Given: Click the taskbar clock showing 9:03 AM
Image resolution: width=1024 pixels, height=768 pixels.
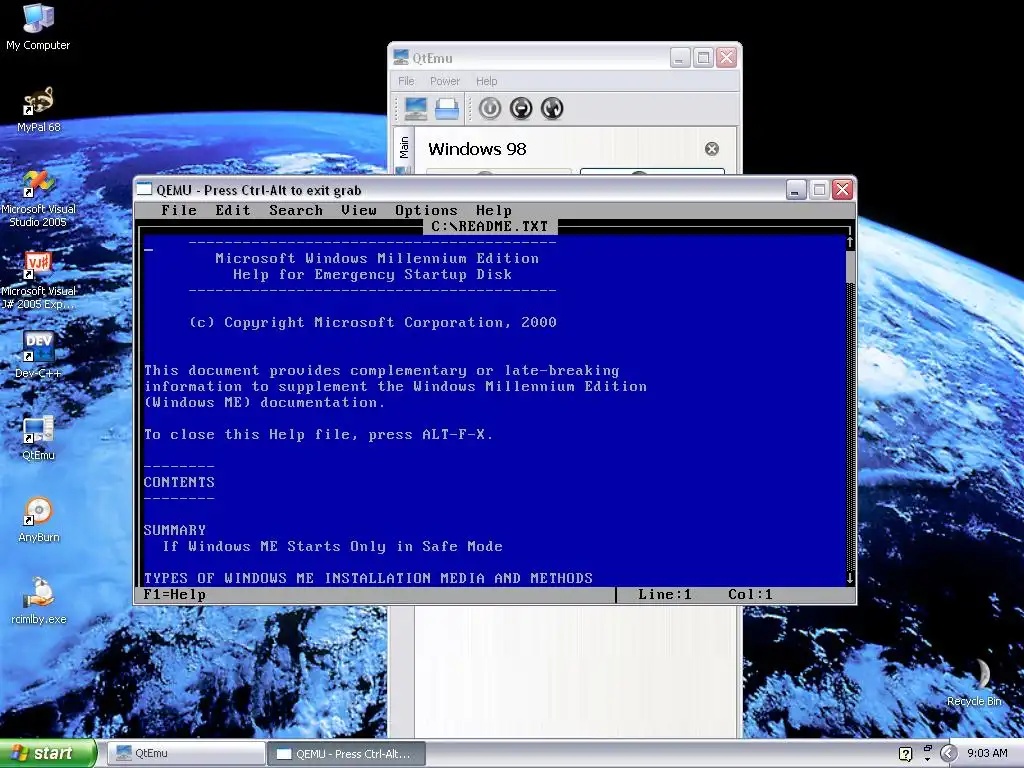Looking at the screenshot, I should pos(987,753).
